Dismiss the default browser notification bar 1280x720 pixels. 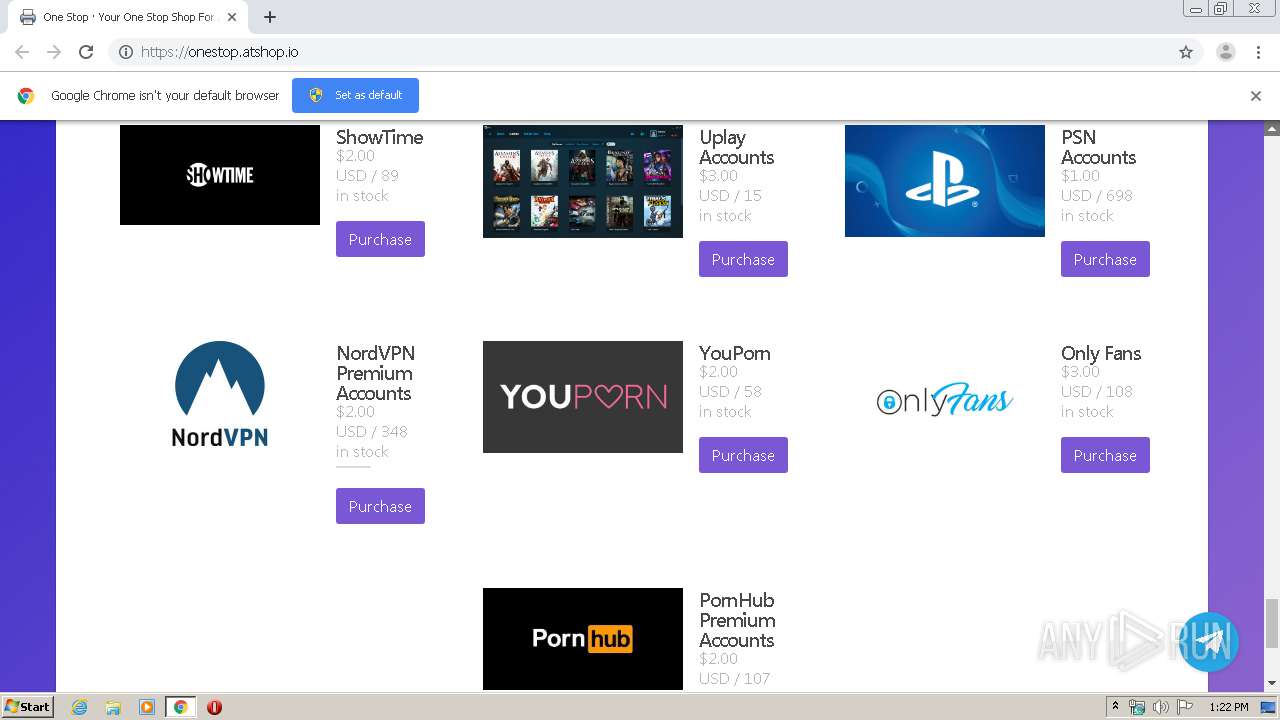pos(1256,96)
